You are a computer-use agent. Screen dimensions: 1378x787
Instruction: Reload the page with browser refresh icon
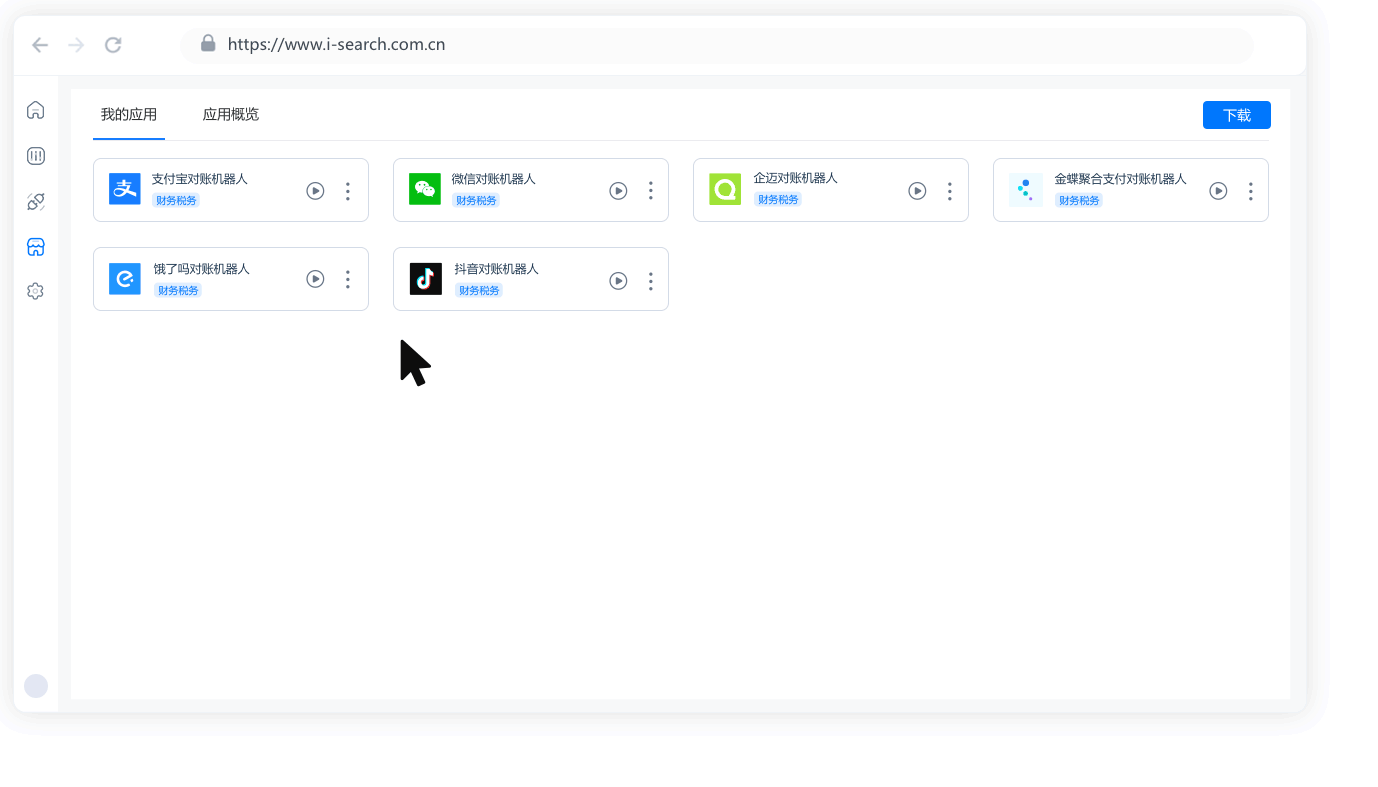[x=113, y=44]
